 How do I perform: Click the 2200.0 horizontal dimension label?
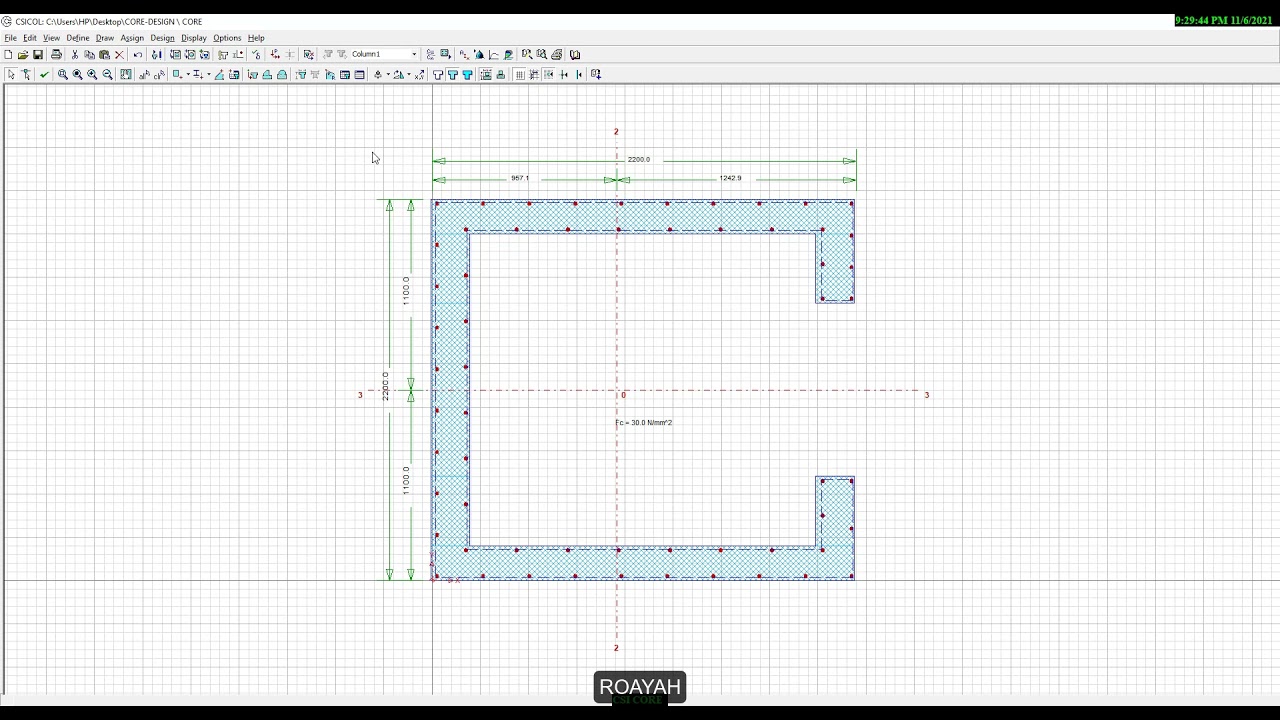tap(639, 160)
